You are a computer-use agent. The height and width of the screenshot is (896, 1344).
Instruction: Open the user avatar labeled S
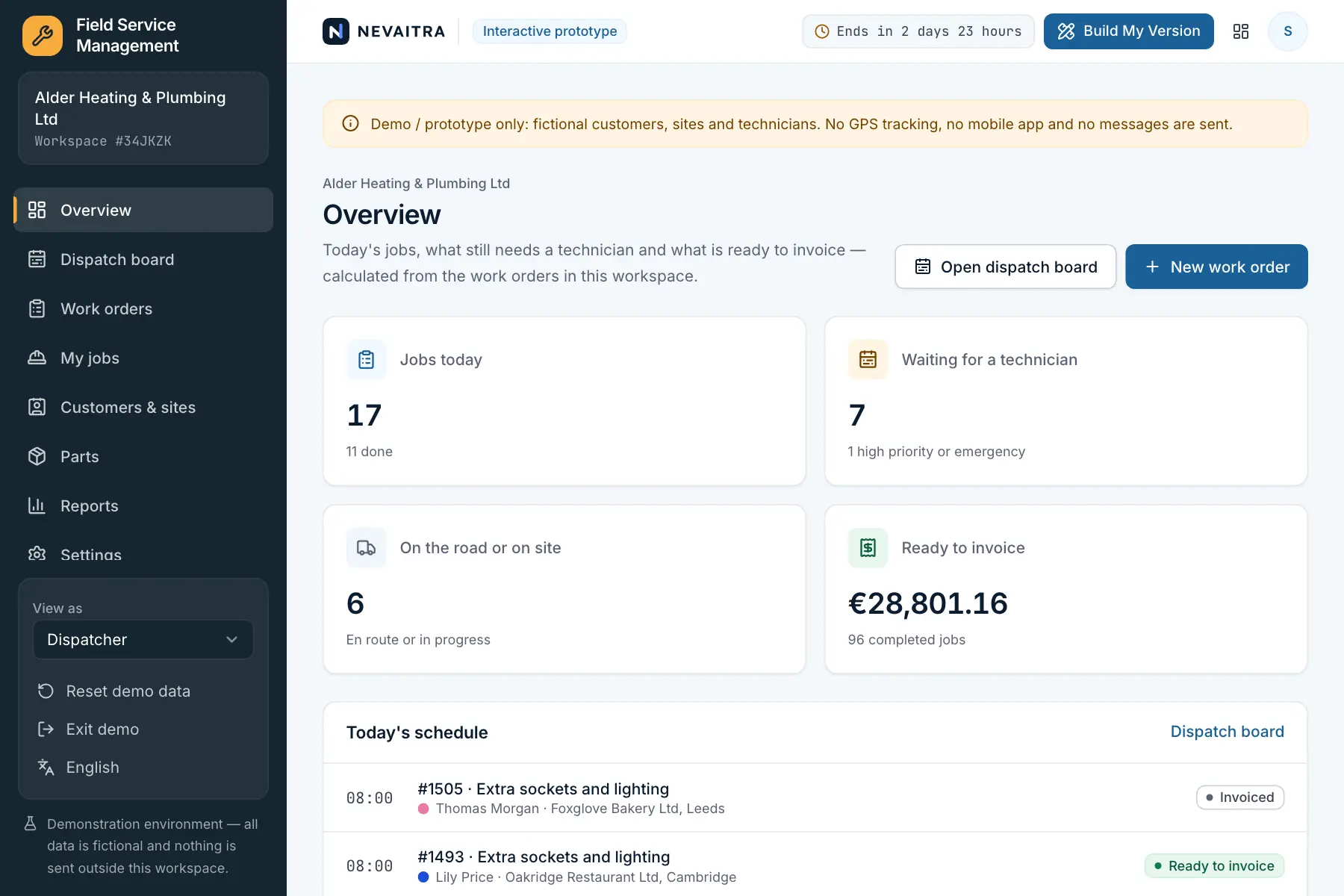(x=1288, y=31)
